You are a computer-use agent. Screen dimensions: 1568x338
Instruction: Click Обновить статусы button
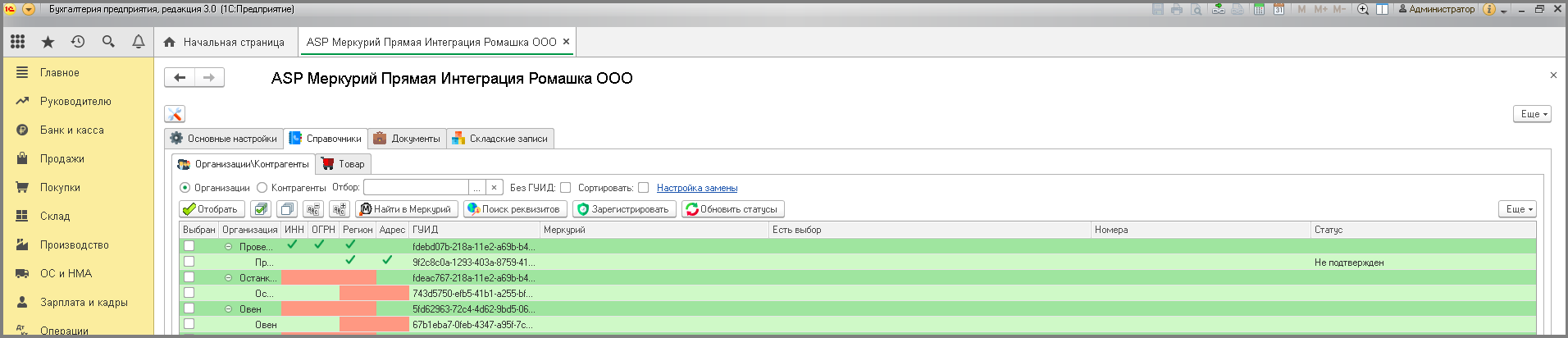click(x=733, y=209)
